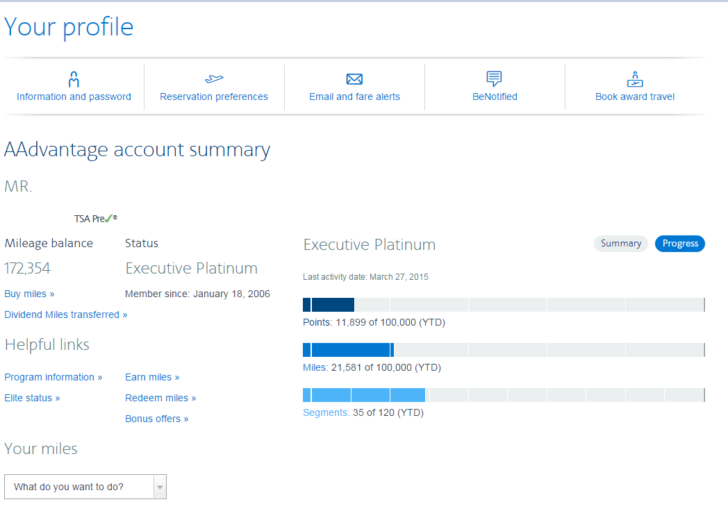Click the speech bubble icon above BeNotified

pyautogui.click(x=494, y=78)
